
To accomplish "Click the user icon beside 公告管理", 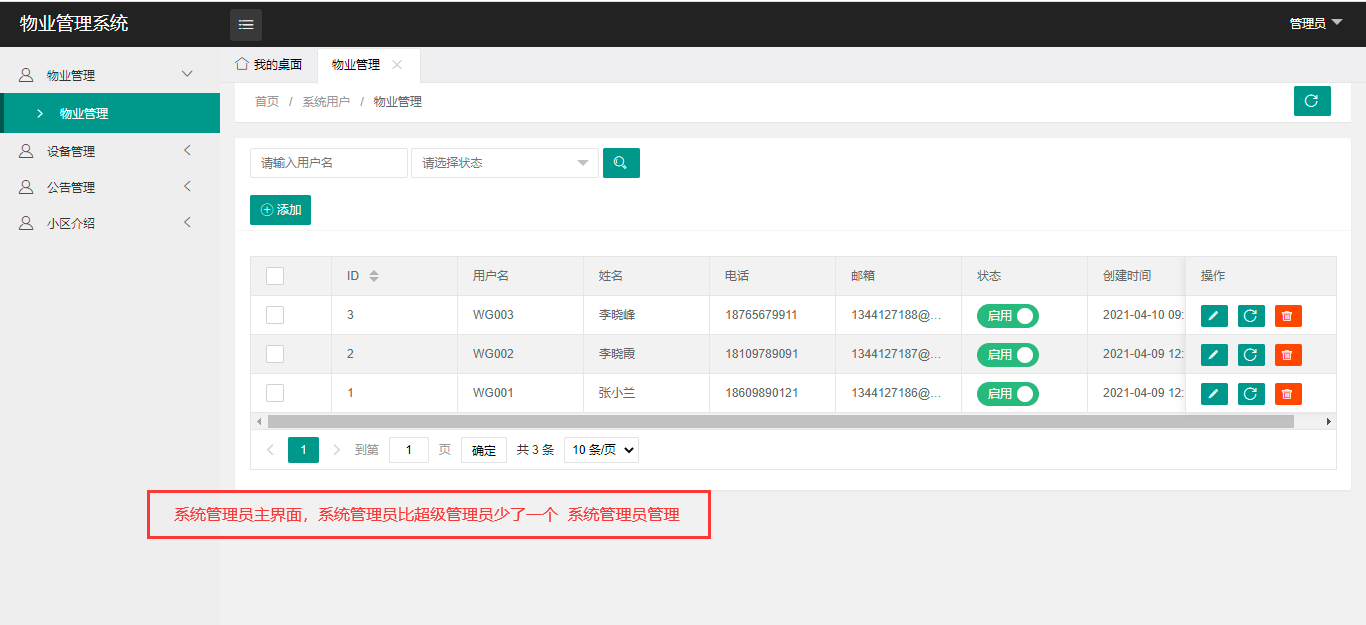I will (27, 188).
